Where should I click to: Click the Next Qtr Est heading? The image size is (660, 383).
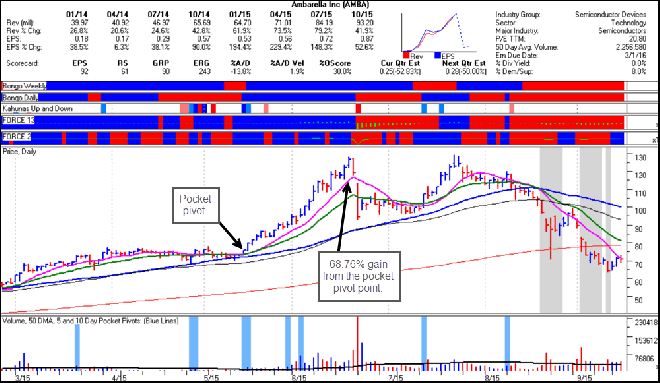464,63
